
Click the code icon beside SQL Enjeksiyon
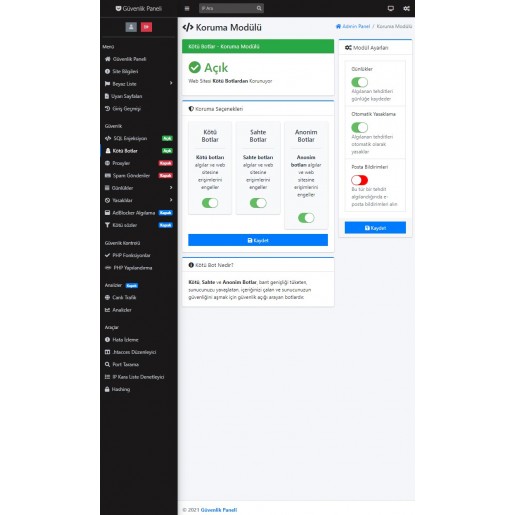(108, 138)
